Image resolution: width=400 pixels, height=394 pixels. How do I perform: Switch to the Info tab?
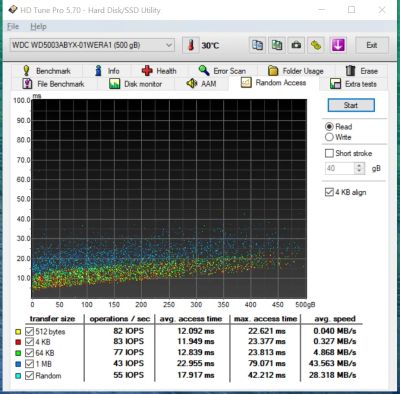pos(107,71)
